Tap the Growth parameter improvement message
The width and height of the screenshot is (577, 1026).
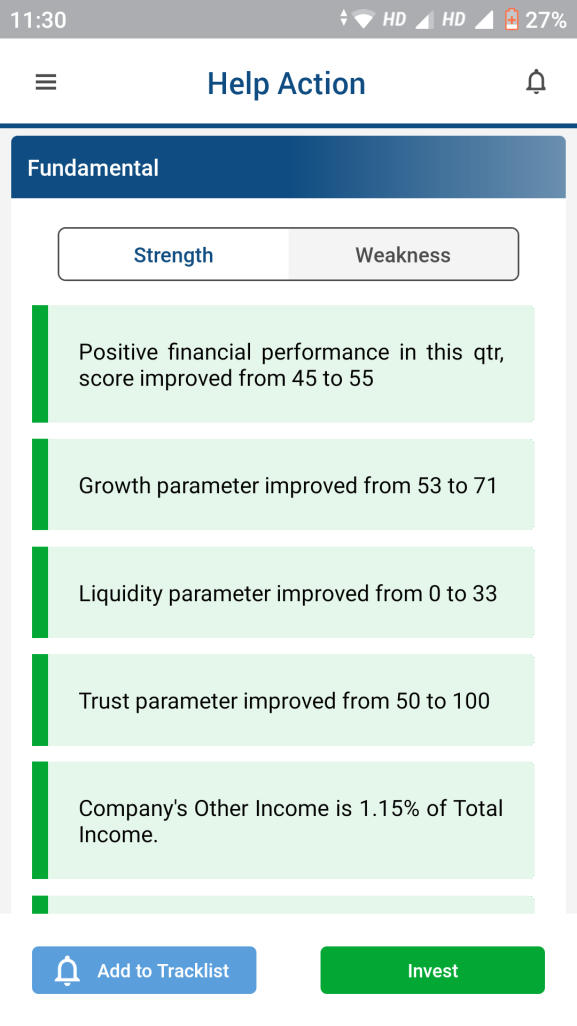coord(290,484)
